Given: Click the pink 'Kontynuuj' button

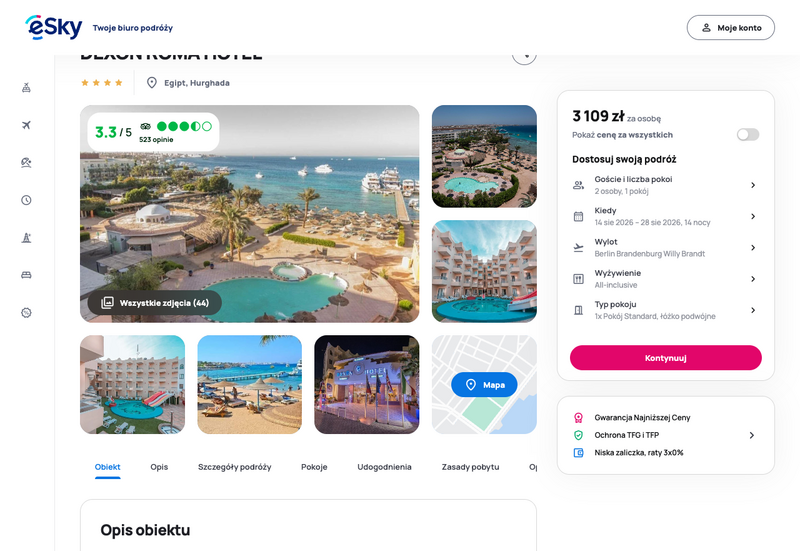Looking at the screenshot, I should pyautogui.click(x=666, y=358).
